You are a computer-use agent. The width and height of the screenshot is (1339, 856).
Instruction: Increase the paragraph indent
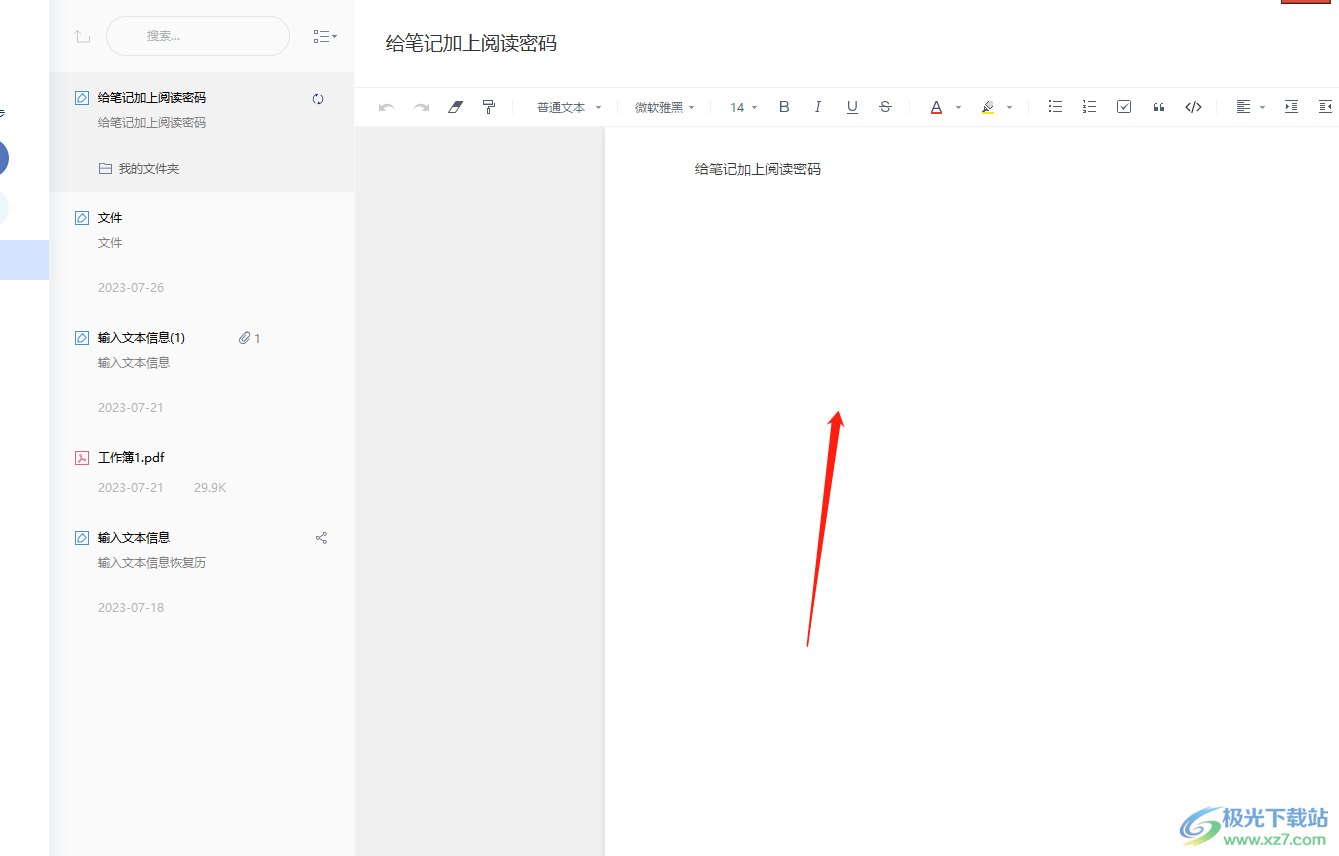coord(1291,107)
